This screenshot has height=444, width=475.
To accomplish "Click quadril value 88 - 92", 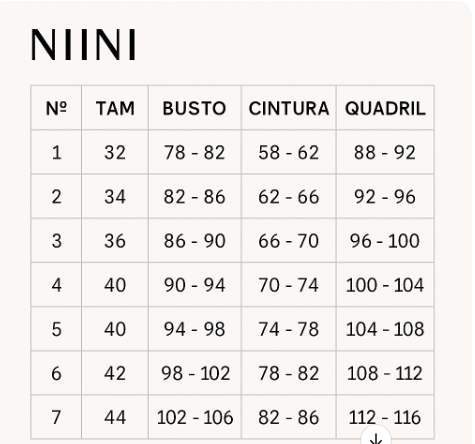I will [x=385, y=152].
